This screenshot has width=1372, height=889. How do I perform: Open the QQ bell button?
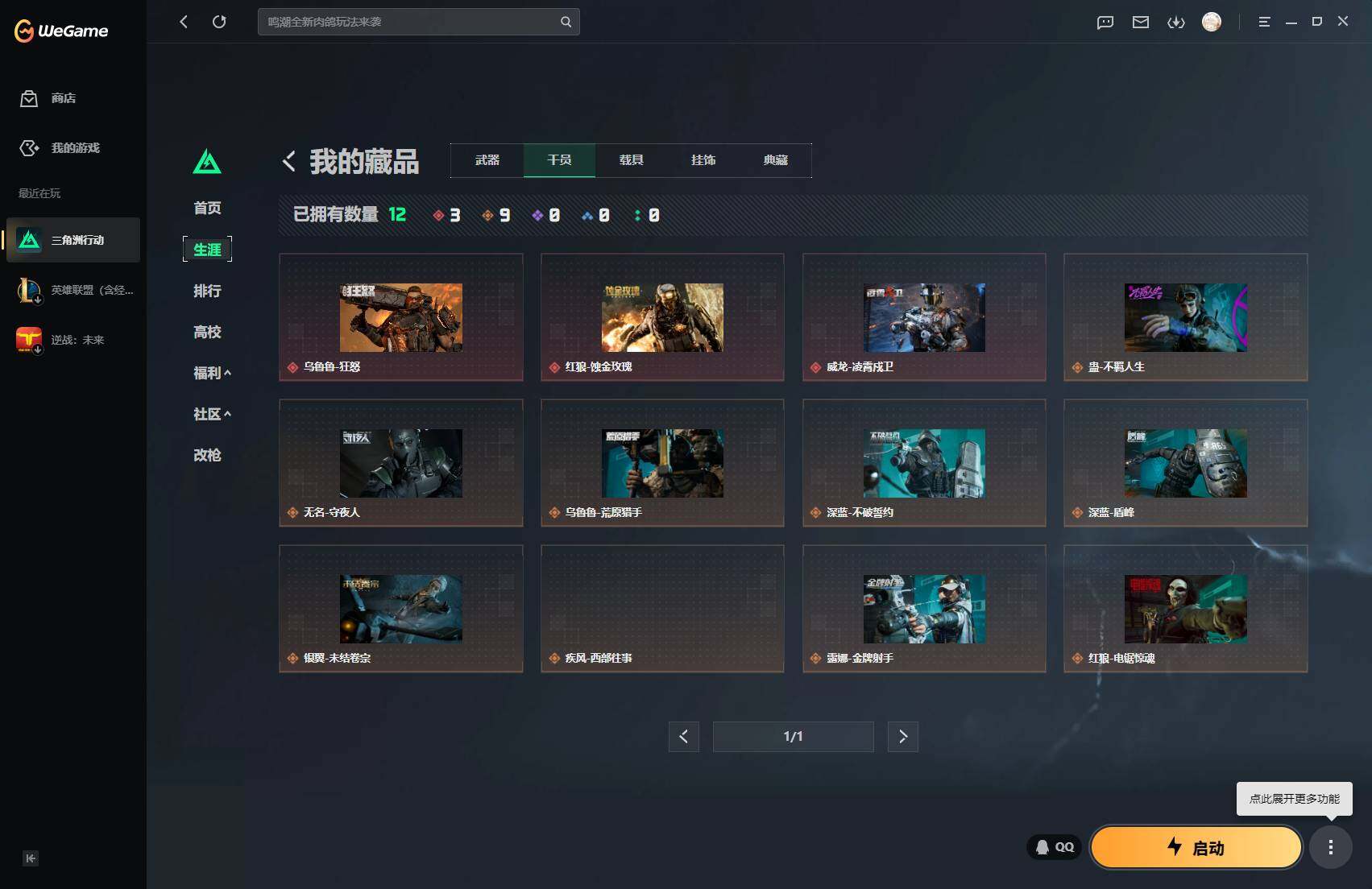pos(1054,847)
